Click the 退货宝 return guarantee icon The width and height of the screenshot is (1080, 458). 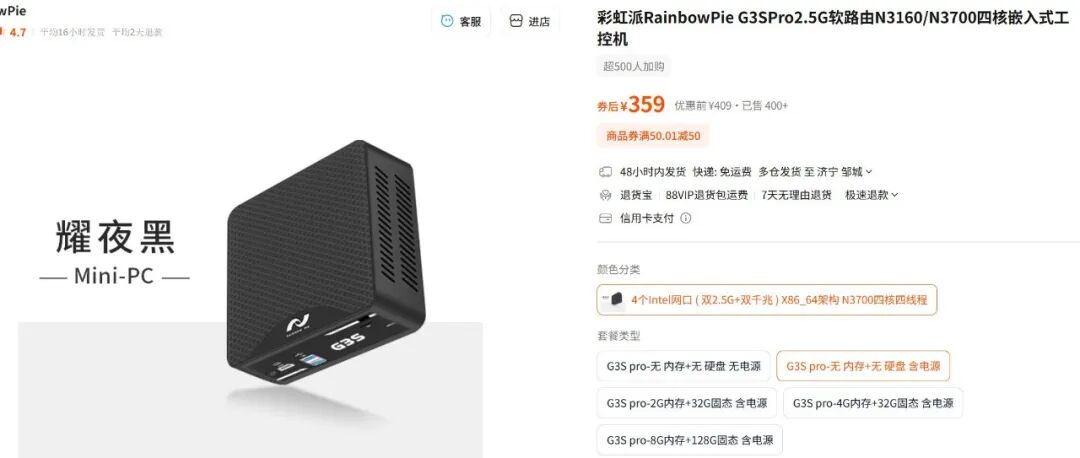click(605, 195)
